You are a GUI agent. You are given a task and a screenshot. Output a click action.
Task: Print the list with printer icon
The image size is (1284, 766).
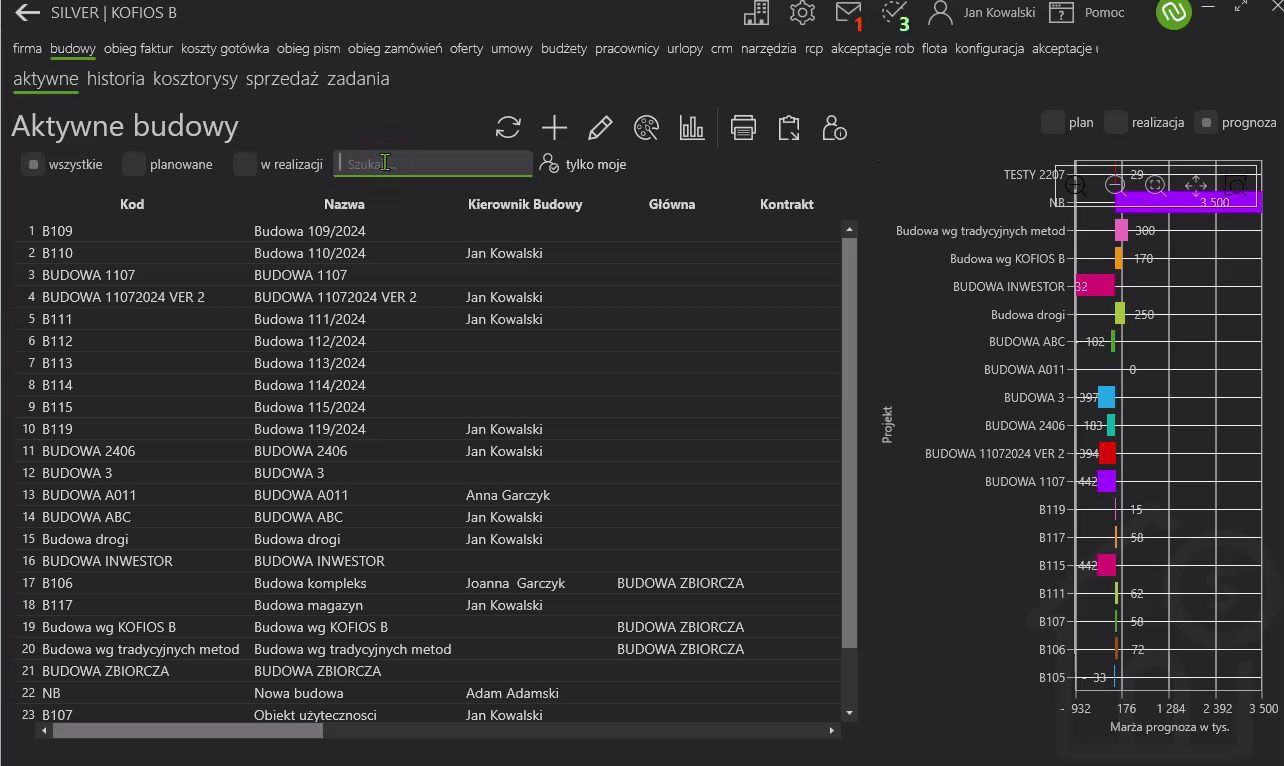743,127
